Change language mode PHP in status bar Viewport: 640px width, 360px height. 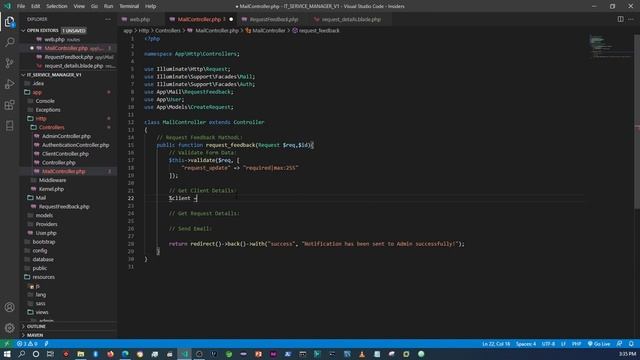(x=576, y=344)
